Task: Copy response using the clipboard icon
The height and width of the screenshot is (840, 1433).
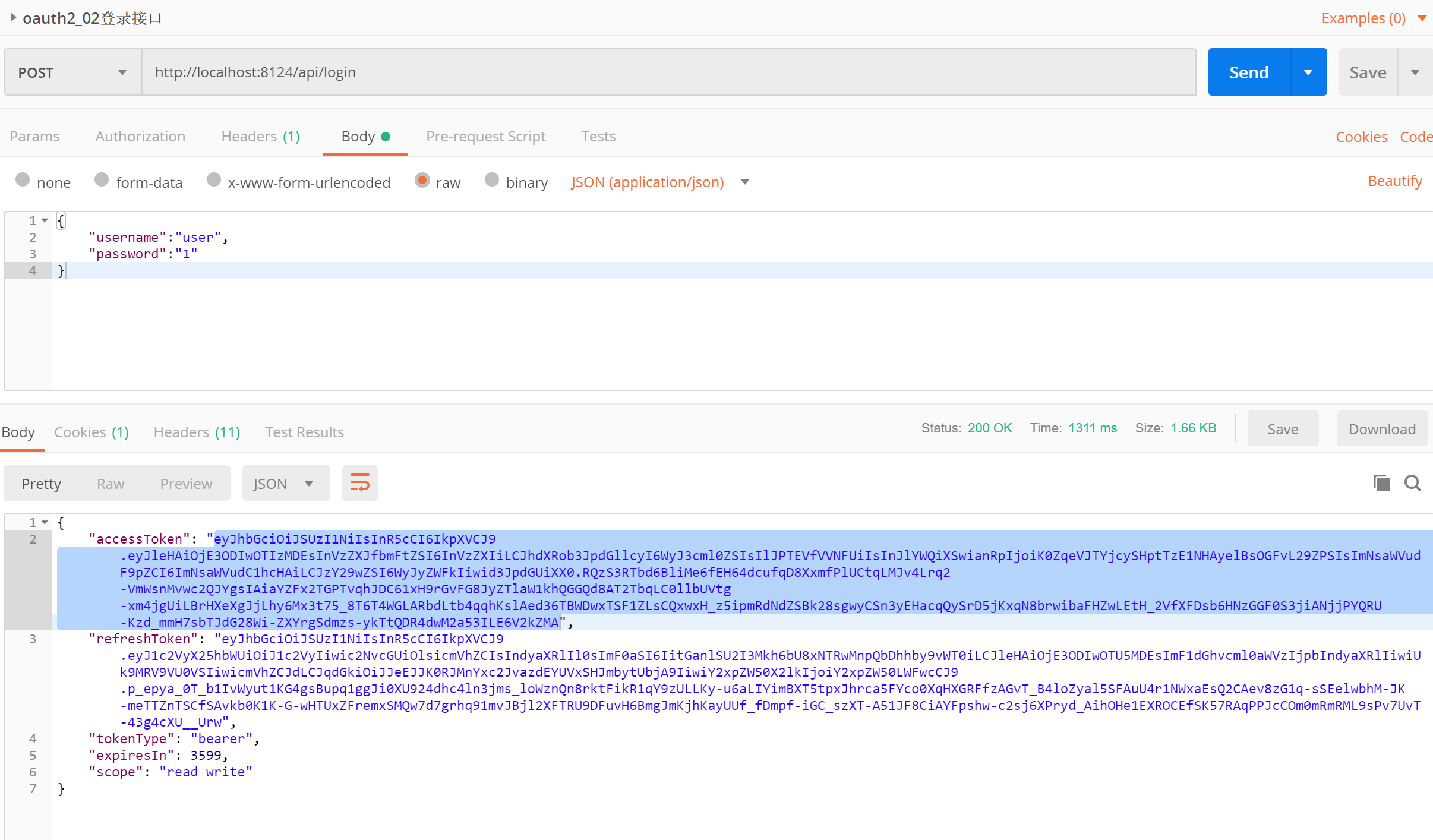Action: [1382, 483]
